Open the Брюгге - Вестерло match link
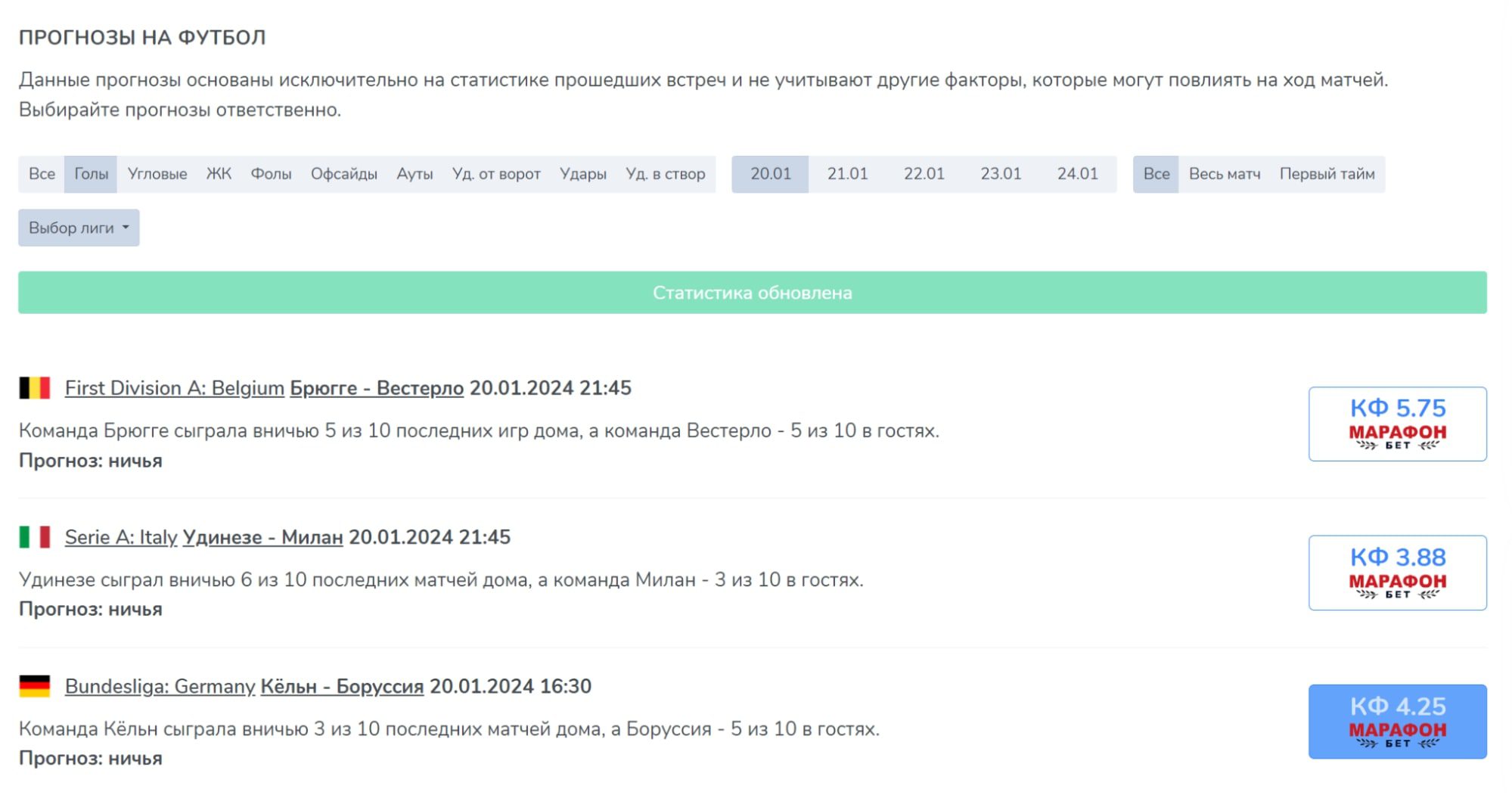Image resolution: width=1512 pixels, height=795 pixels. pyautogui.click(x=377, y=388)
